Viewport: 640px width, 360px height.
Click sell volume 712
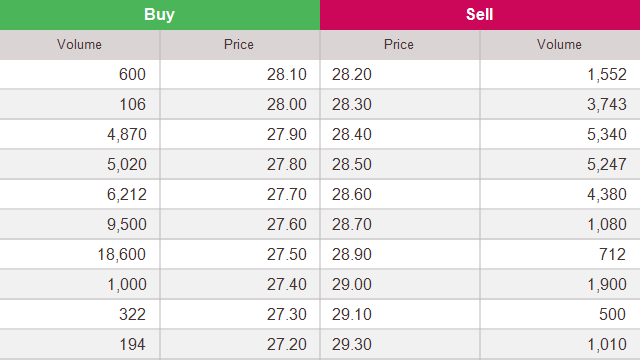pos(612,255)
